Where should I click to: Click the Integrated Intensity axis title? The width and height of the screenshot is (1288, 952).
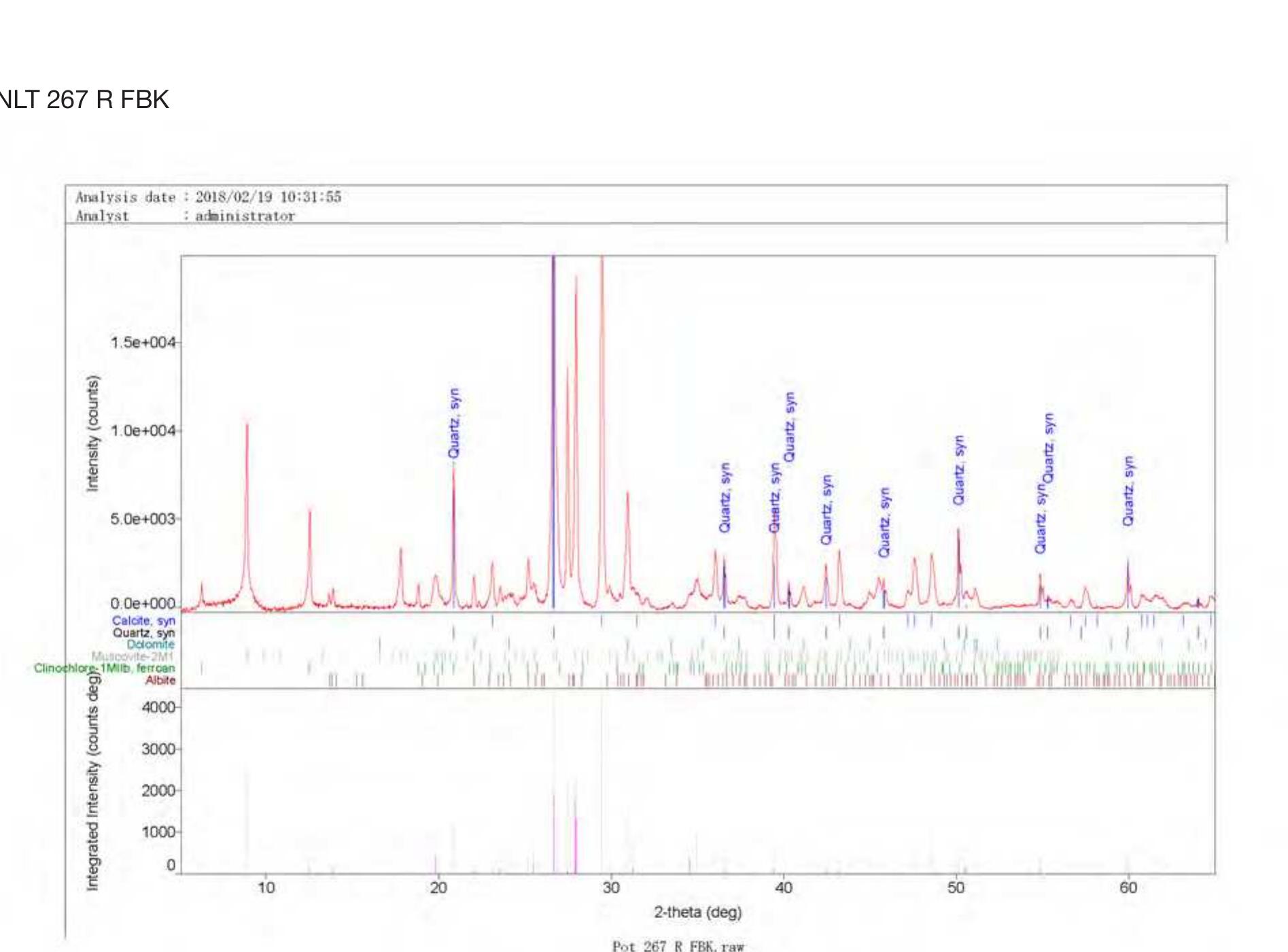(x=92, y=782)
